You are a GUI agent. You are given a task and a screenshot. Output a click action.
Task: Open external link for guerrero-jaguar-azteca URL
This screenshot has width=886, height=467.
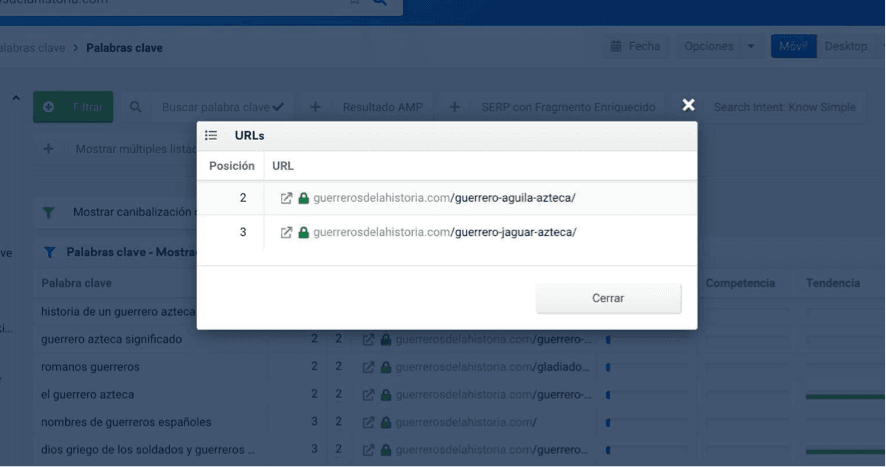286,232
